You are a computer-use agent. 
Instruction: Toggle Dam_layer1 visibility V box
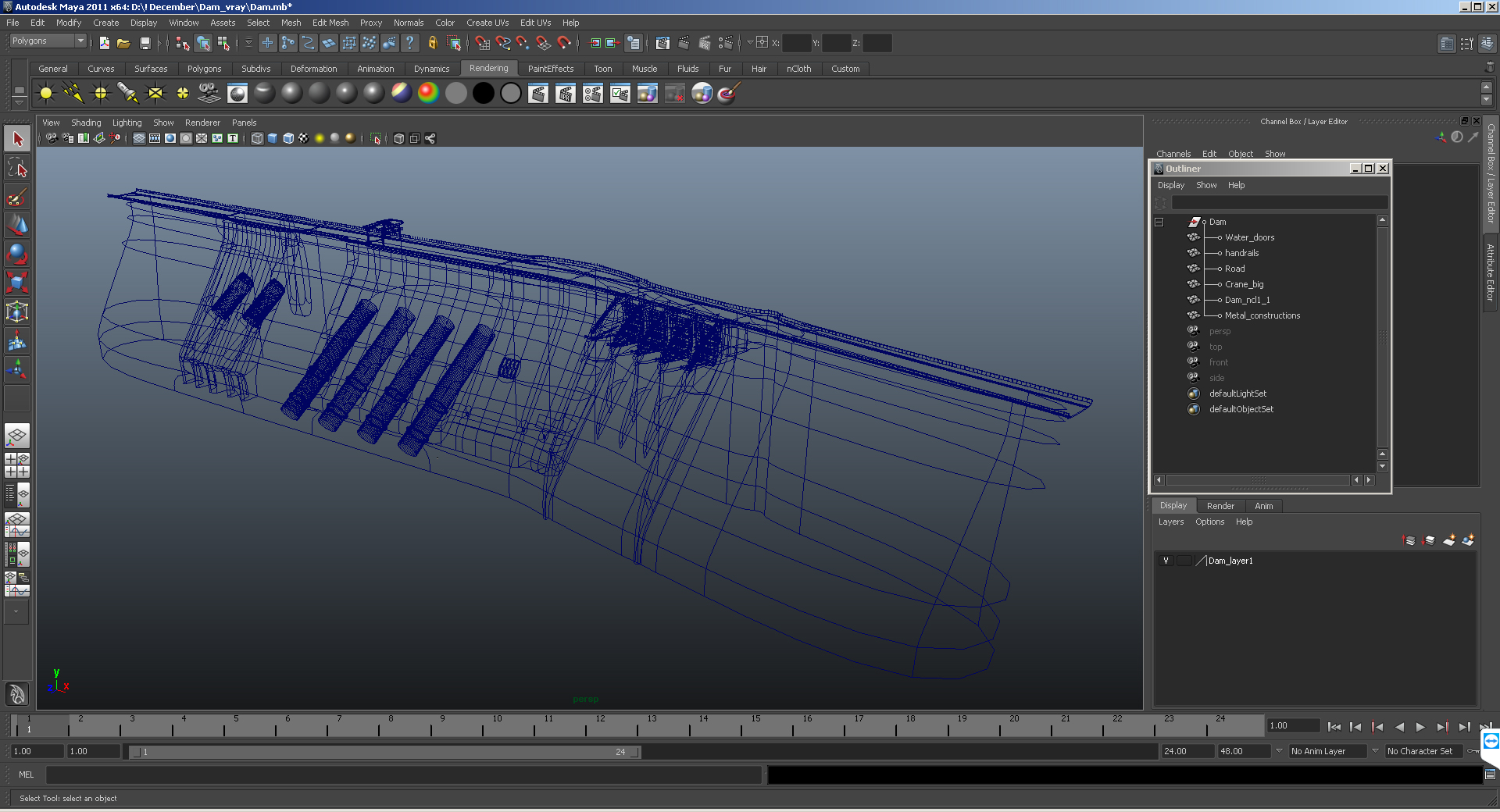point(1166,561)
